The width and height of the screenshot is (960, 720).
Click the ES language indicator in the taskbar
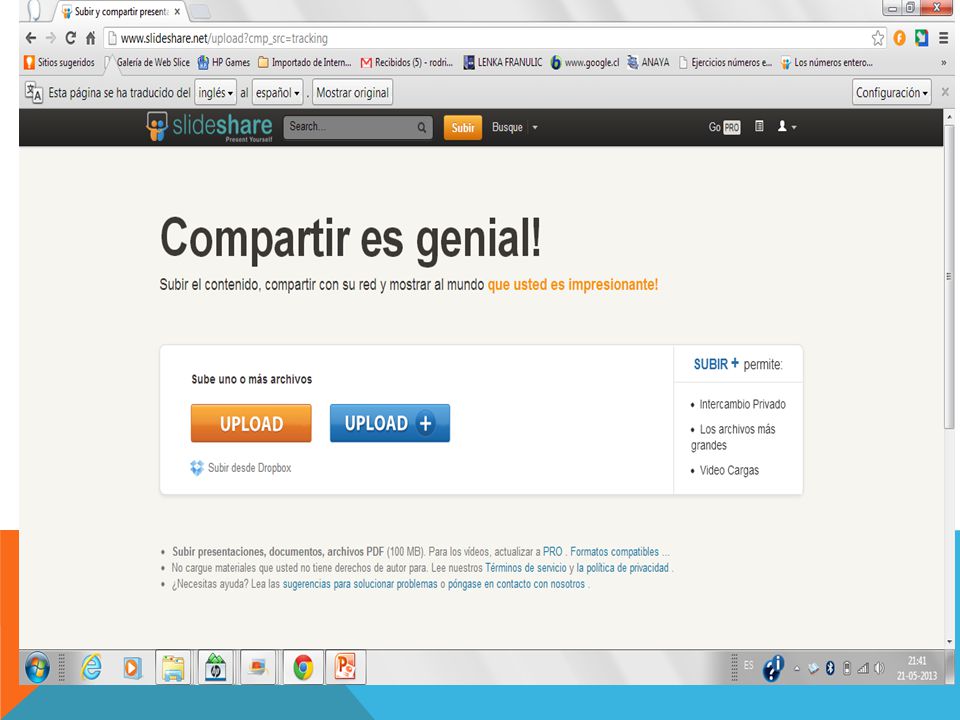(x=749, y=665)
